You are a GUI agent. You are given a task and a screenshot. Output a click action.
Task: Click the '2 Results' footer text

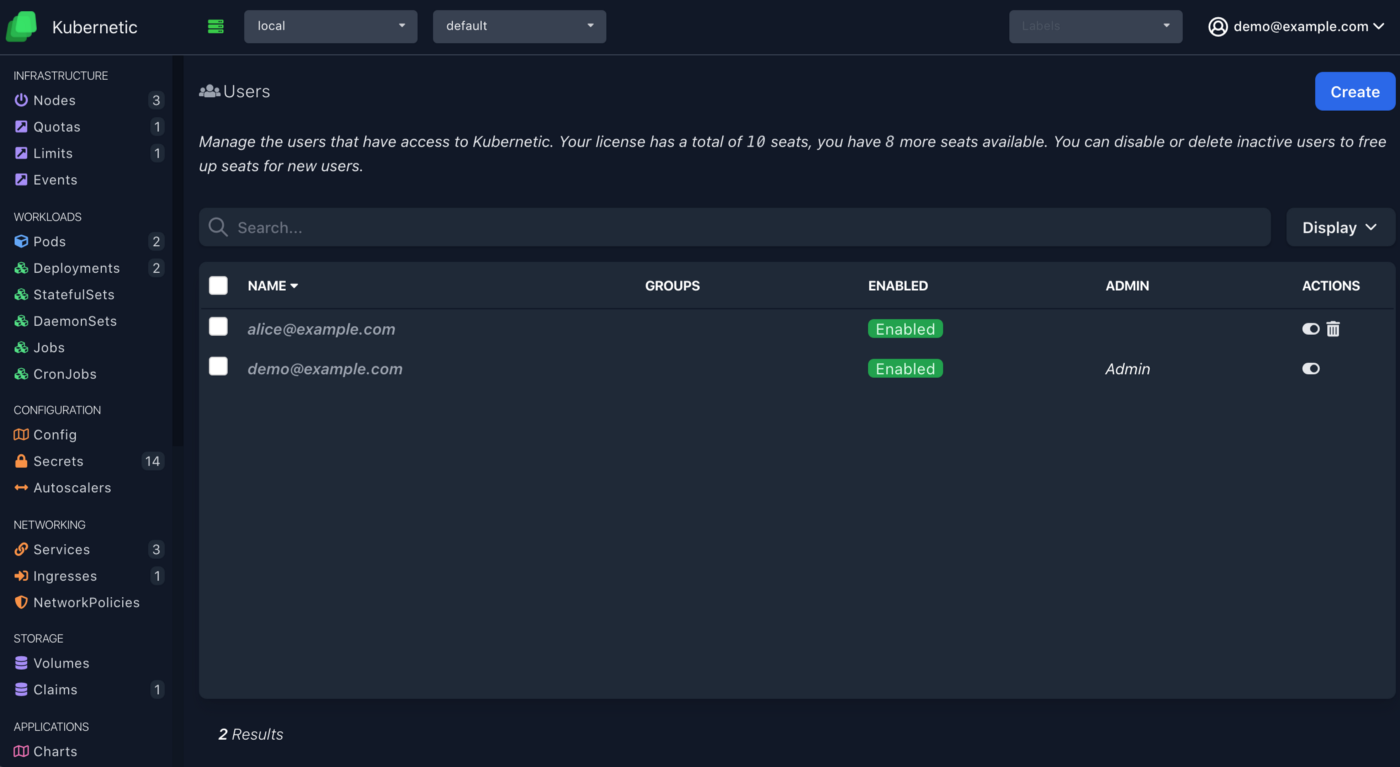(x=251, y=734)
